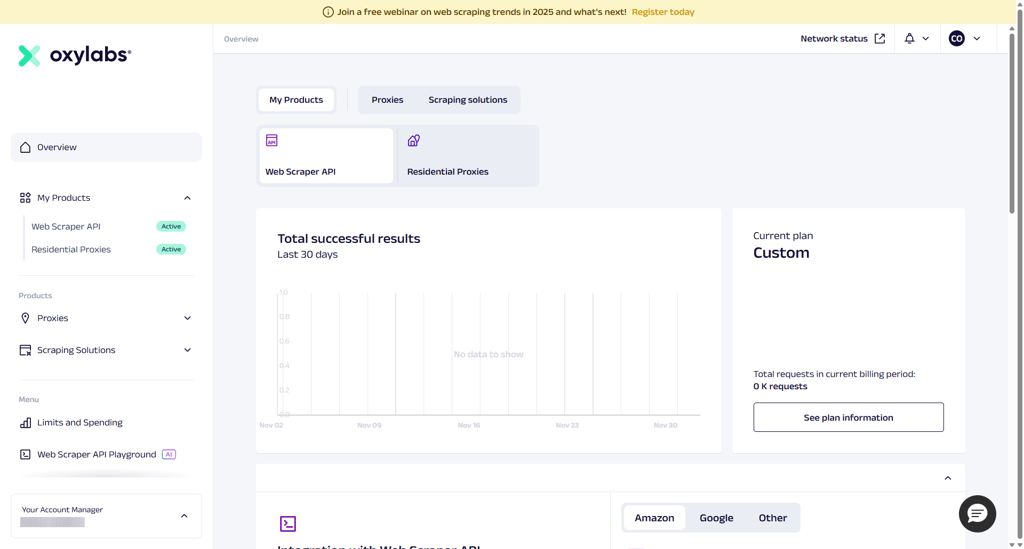This screenshot has width=1024, height=549.
Task: Open the live chat bubble
Action: (x=978, y=514)
